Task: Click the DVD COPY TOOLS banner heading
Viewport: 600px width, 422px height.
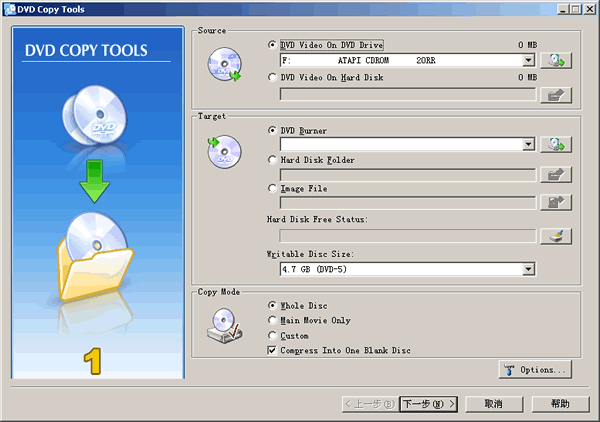Action: tap(86, 51)
